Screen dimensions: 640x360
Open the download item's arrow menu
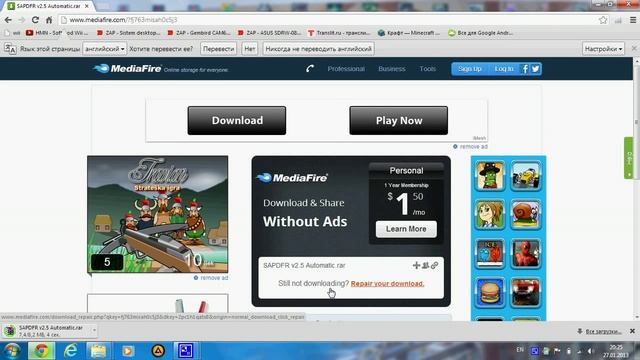tap(94, 330)
